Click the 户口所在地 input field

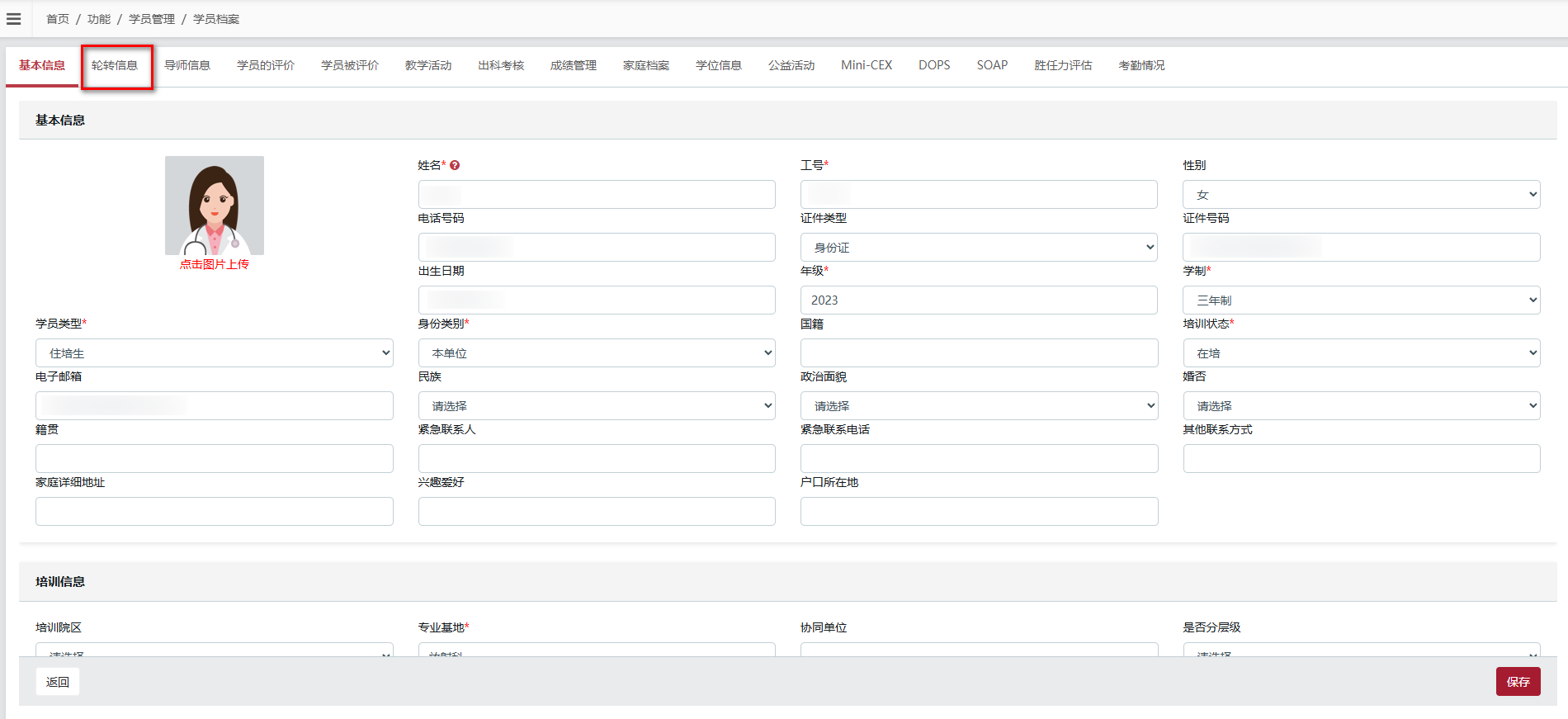(979, 512)
